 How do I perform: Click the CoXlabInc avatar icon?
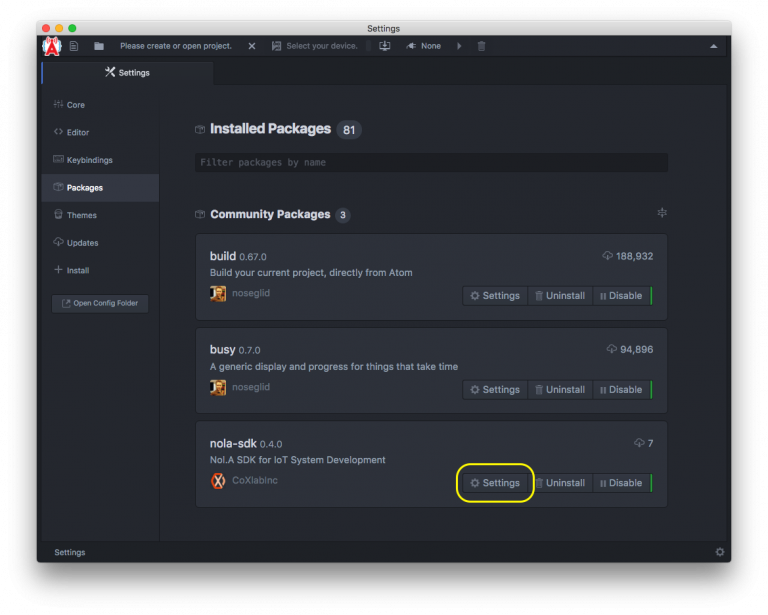[218, 481]
